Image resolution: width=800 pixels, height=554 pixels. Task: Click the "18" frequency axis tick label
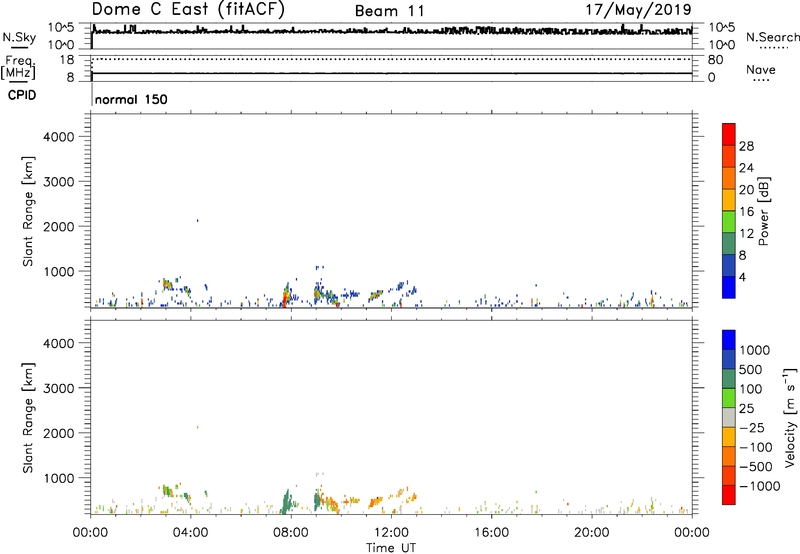pos(67,60)
